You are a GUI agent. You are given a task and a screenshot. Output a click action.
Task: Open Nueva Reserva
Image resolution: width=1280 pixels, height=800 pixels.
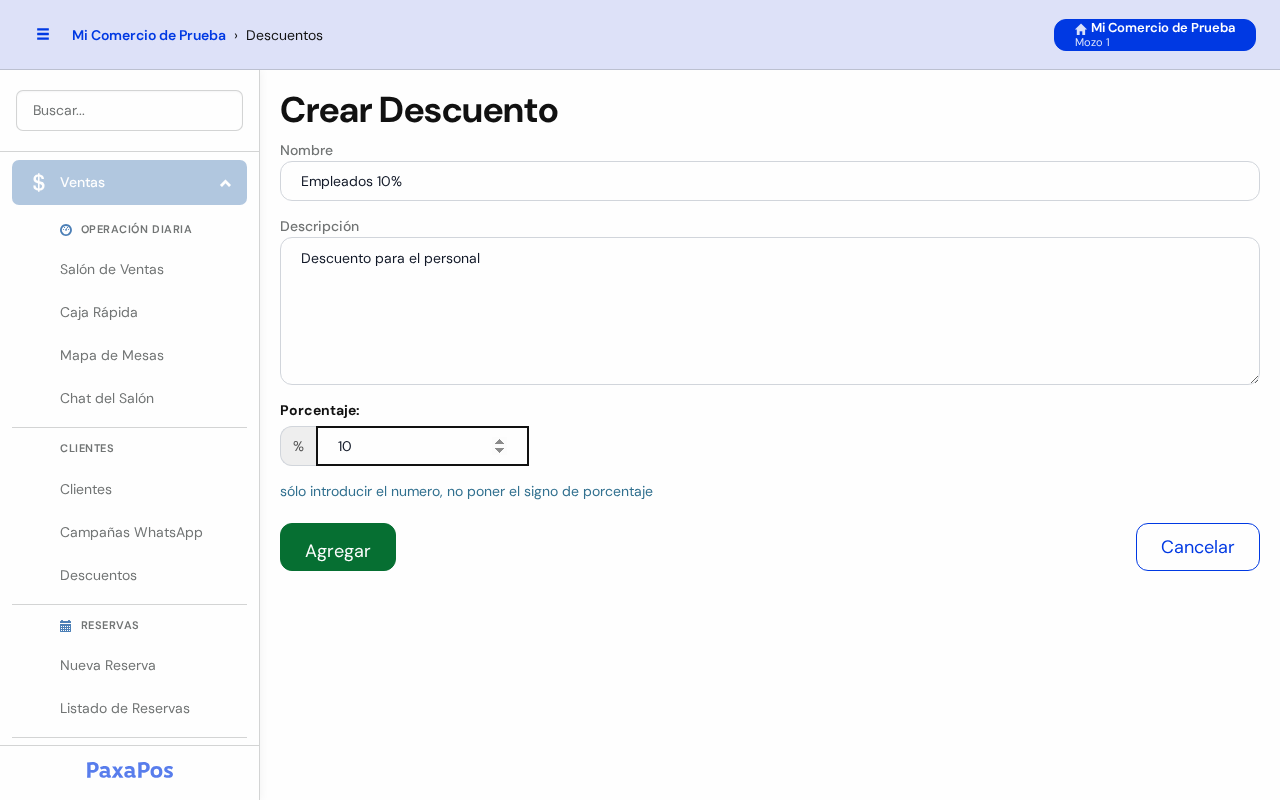108,665
